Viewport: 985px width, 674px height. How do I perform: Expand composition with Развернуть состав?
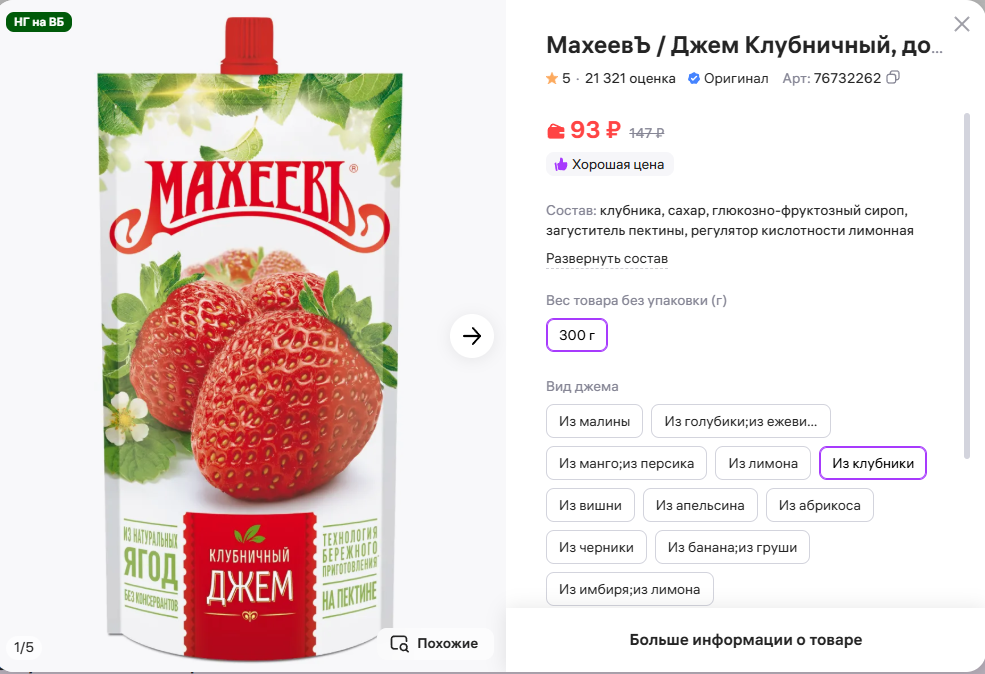607,259
